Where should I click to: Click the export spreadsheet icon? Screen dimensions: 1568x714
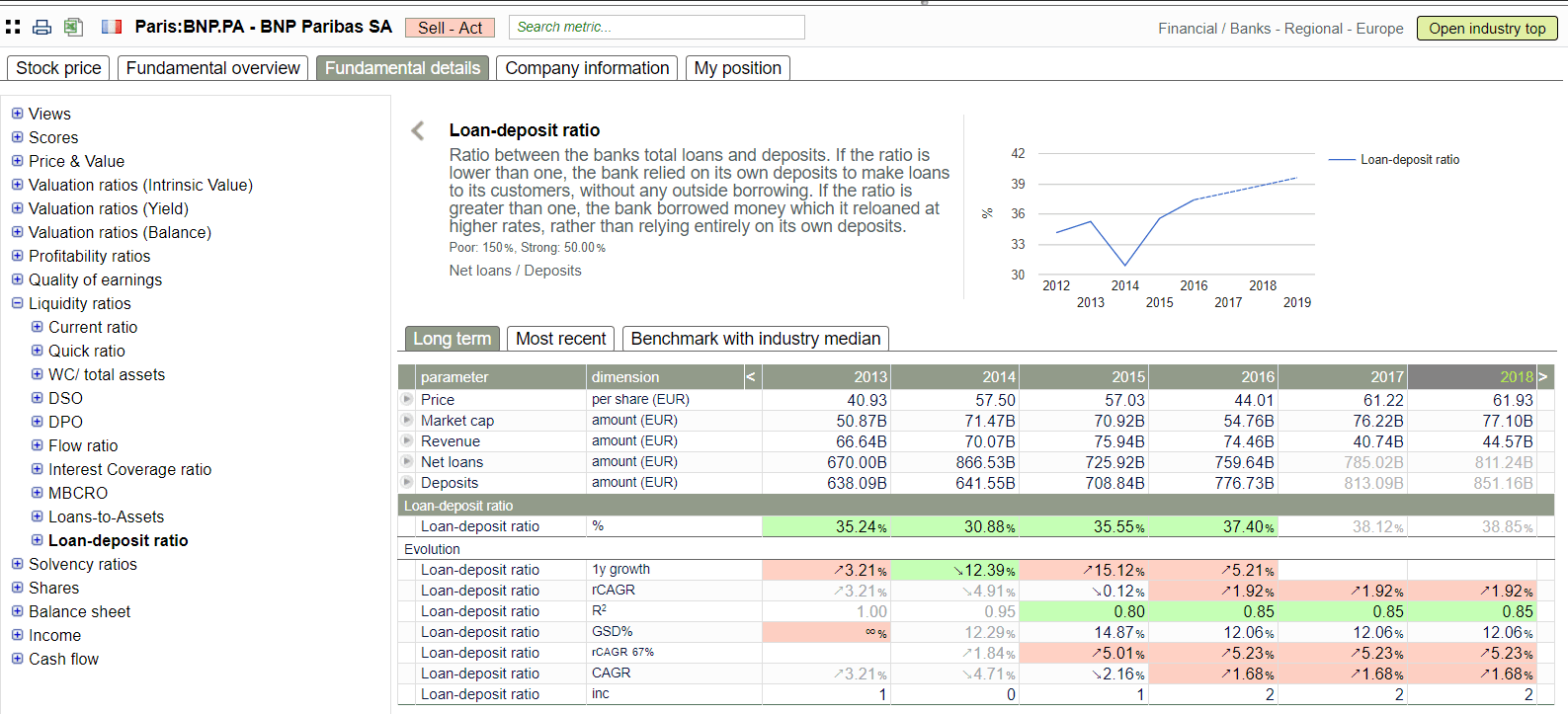73,28
